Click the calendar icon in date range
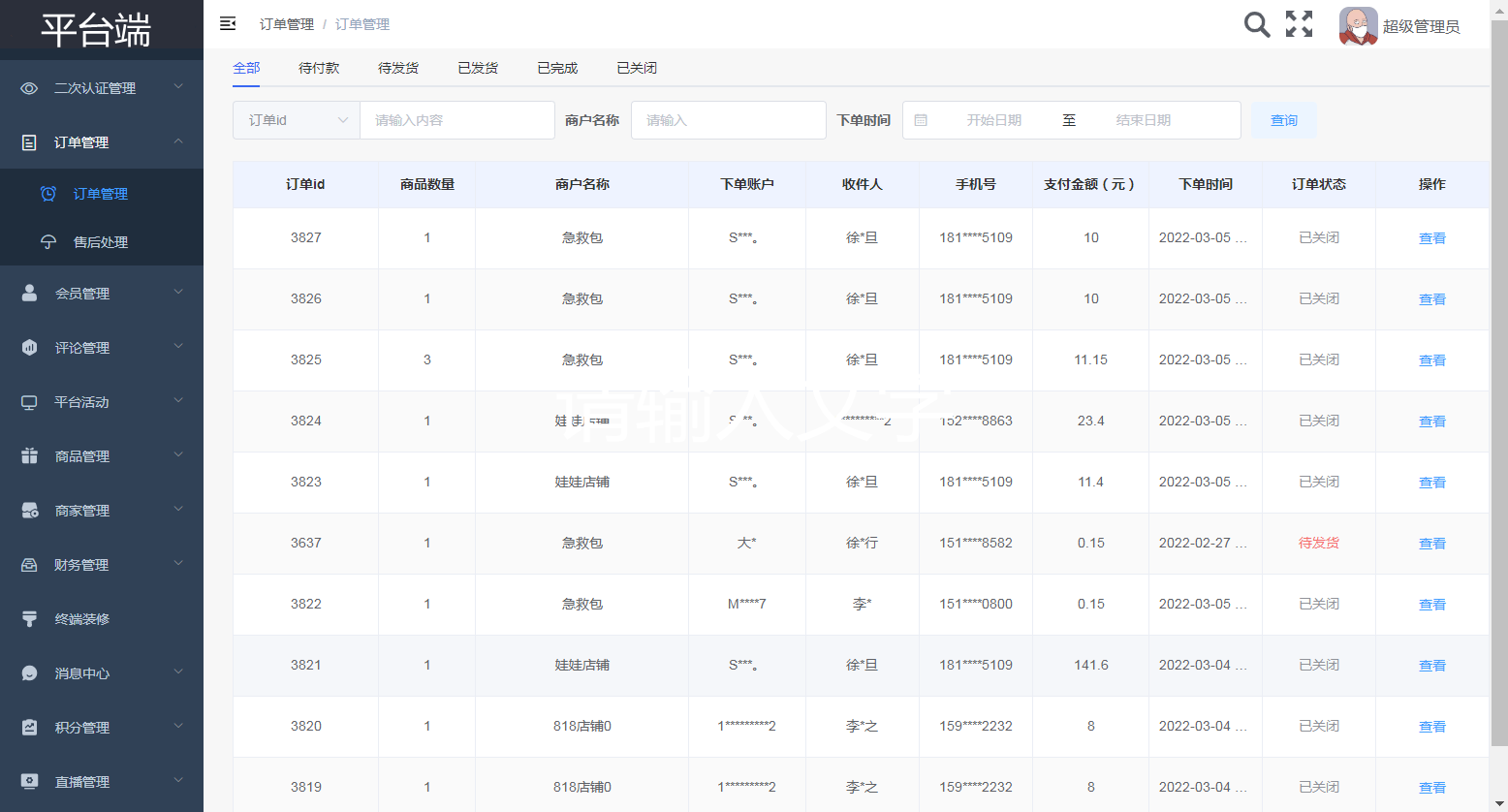 921,120
